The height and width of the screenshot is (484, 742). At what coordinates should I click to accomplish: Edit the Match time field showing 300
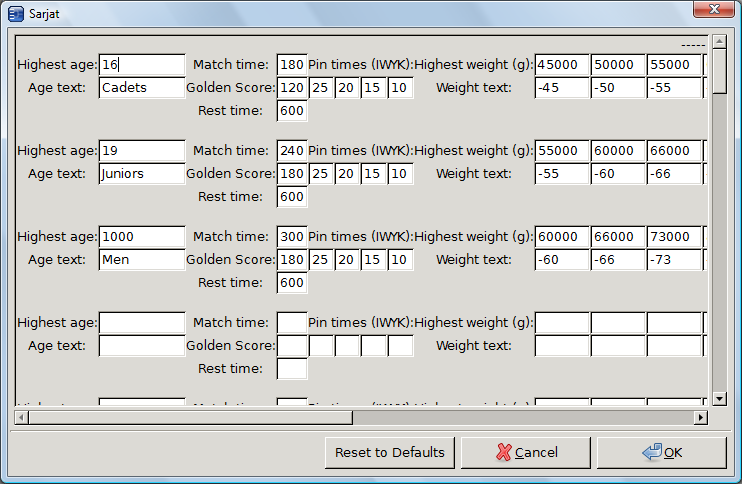[x=291, y=237]
